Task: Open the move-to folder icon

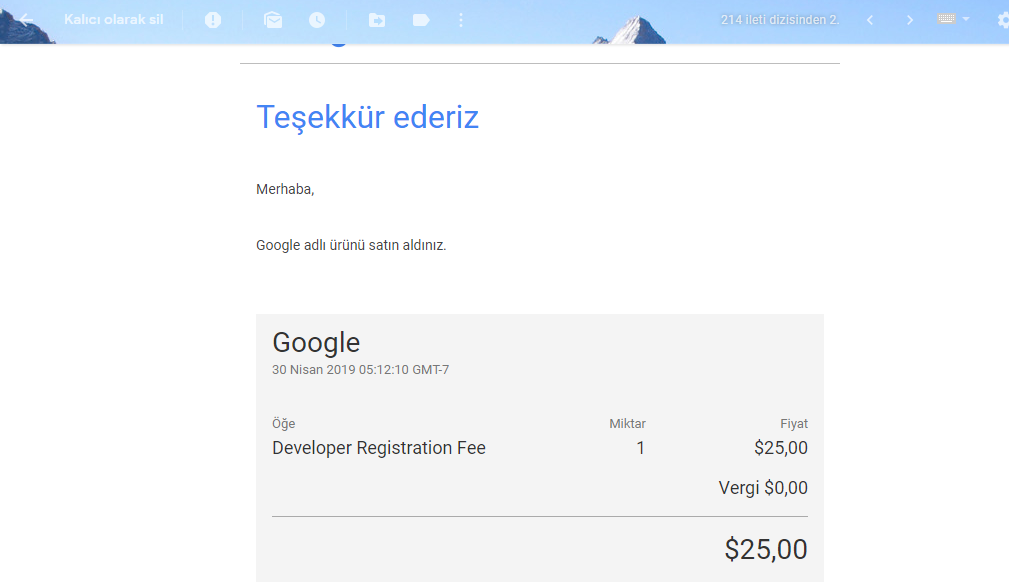Action: pos(377,20)
